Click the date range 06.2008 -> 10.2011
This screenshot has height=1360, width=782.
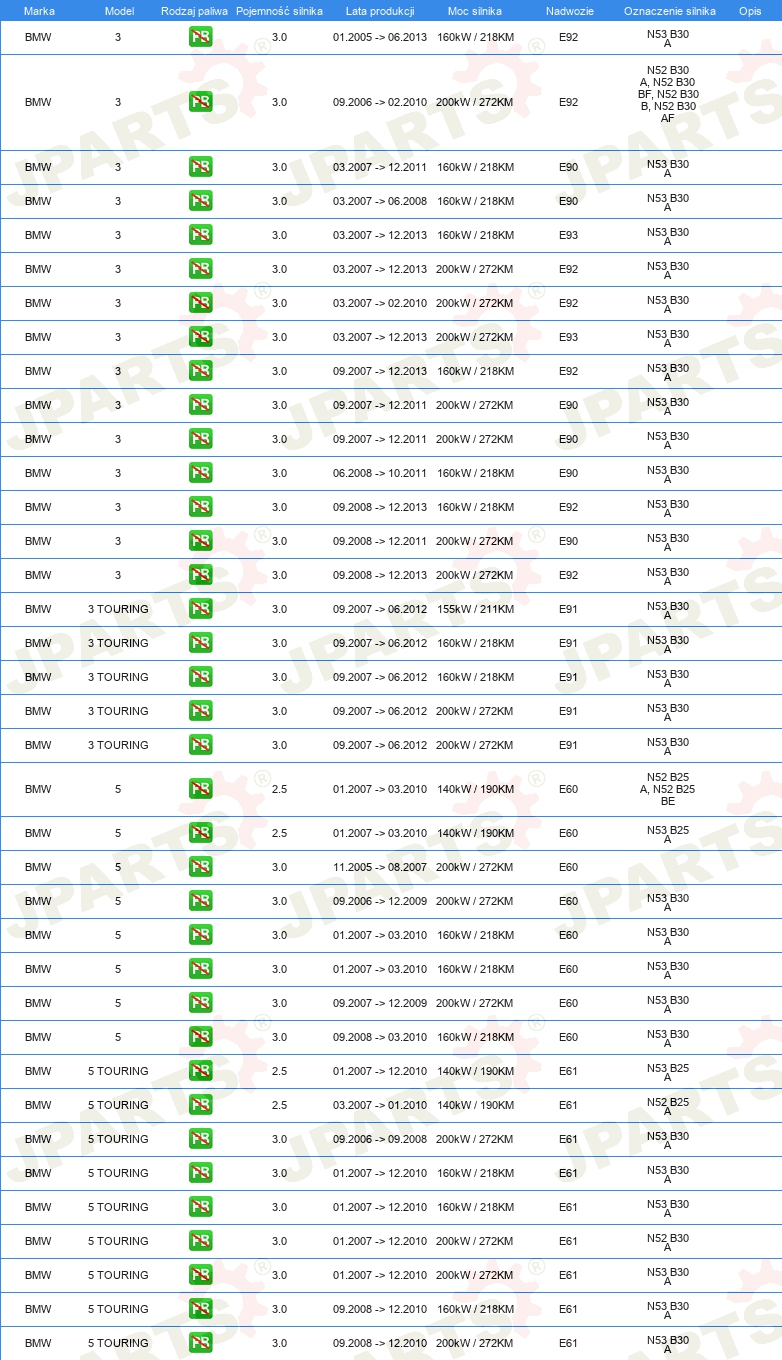[x=380, y=473]
